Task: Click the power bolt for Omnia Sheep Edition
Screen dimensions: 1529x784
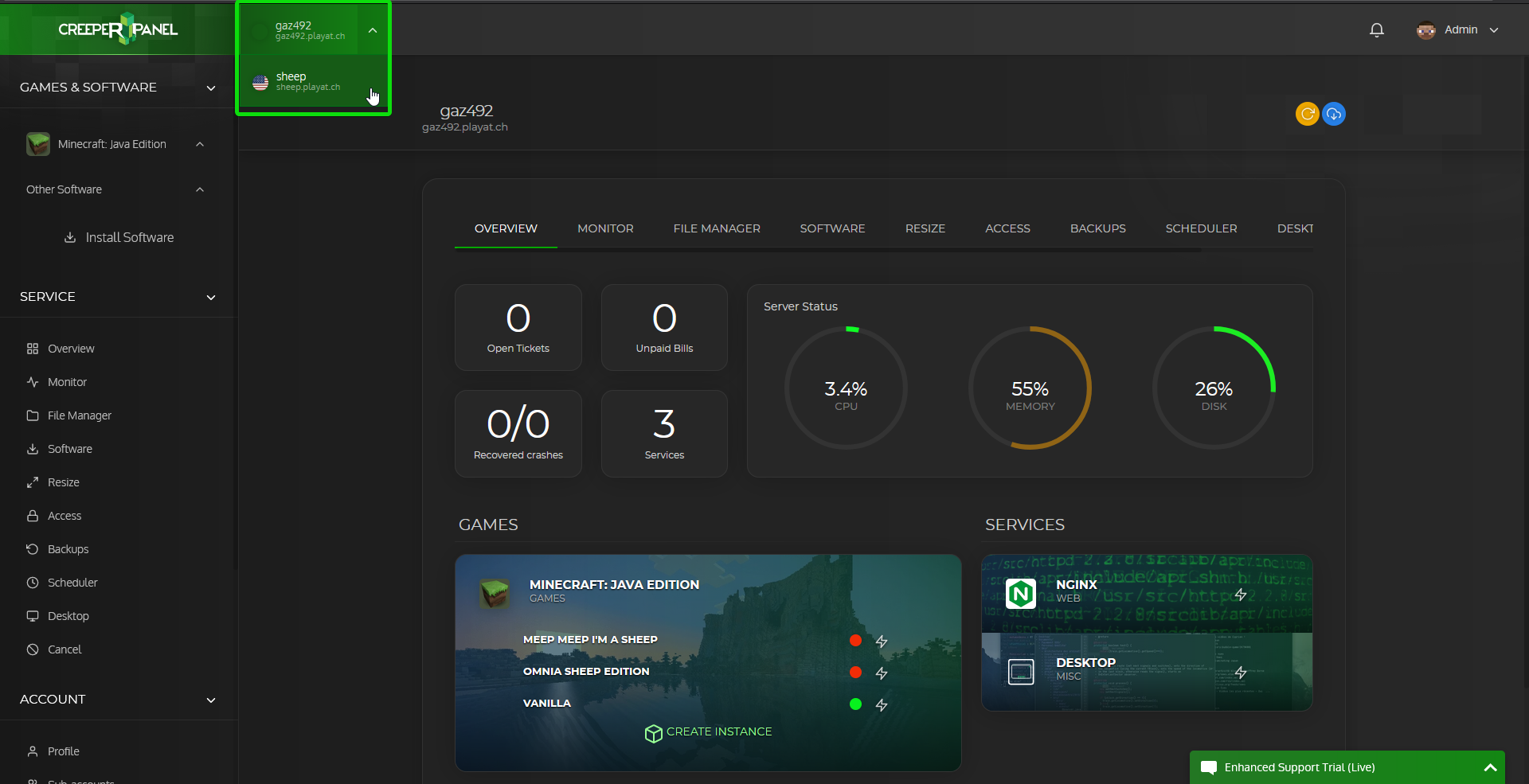Action: click(x=882, y=673)
